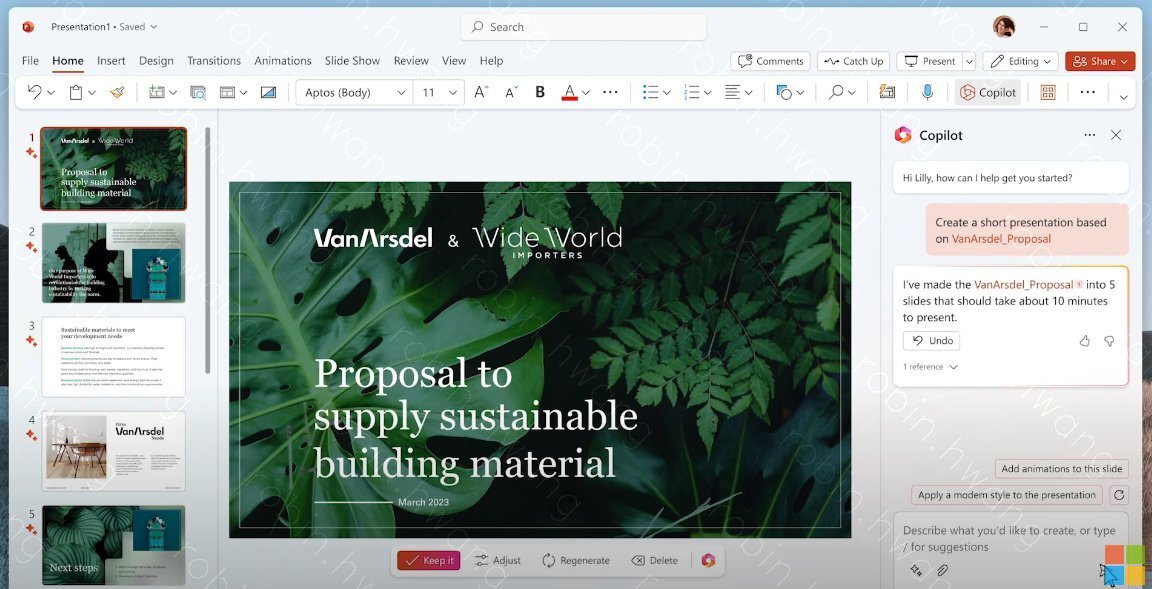Expand the ribbon display options chevron
The height and width of the screenshot is (589, 1152).
click(1123, 97)
